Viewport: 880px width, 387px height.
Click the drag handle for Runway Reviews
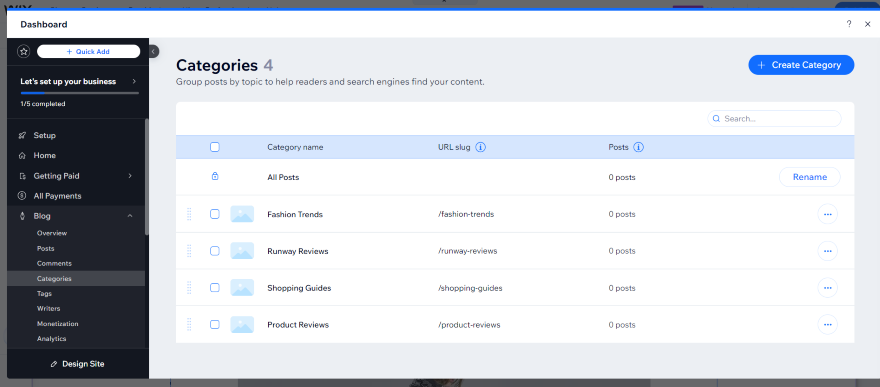point(189,251)
